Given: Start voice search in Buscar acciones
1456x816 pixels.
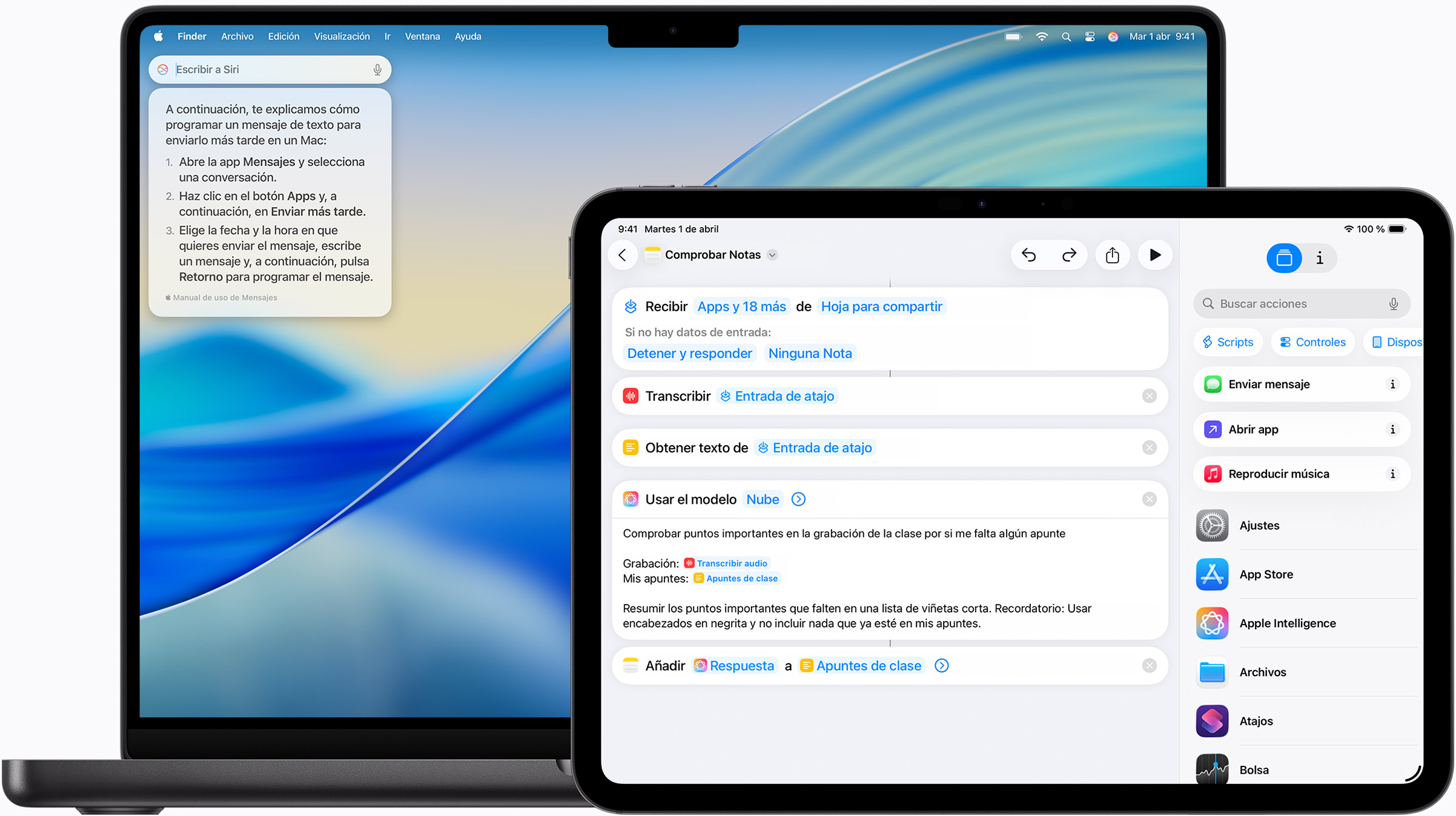Looking at the screenshot, I should pyautogui.click(x=1392, y=303).
